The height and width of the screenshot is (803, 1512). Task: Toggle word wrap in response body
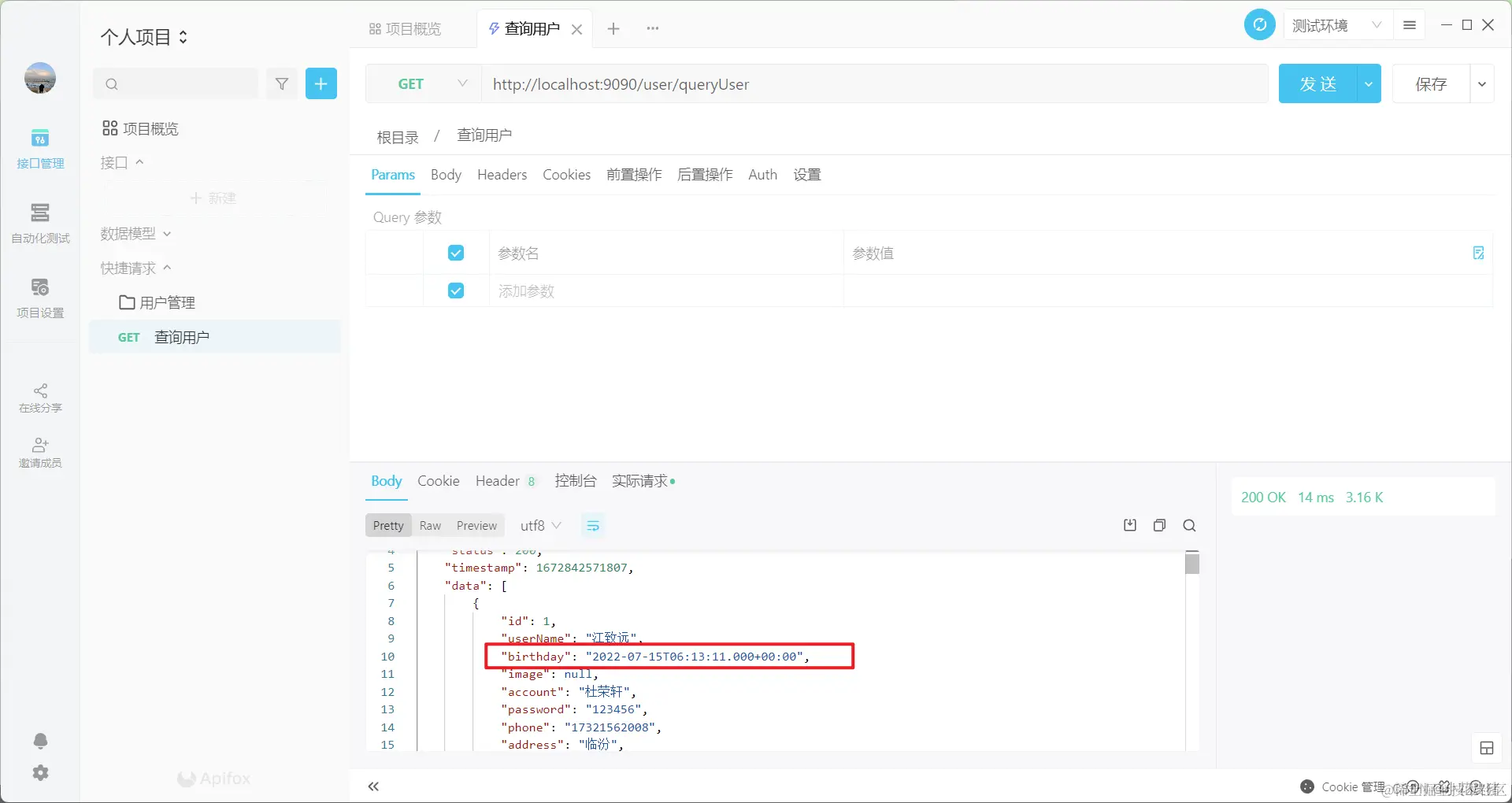593,526
